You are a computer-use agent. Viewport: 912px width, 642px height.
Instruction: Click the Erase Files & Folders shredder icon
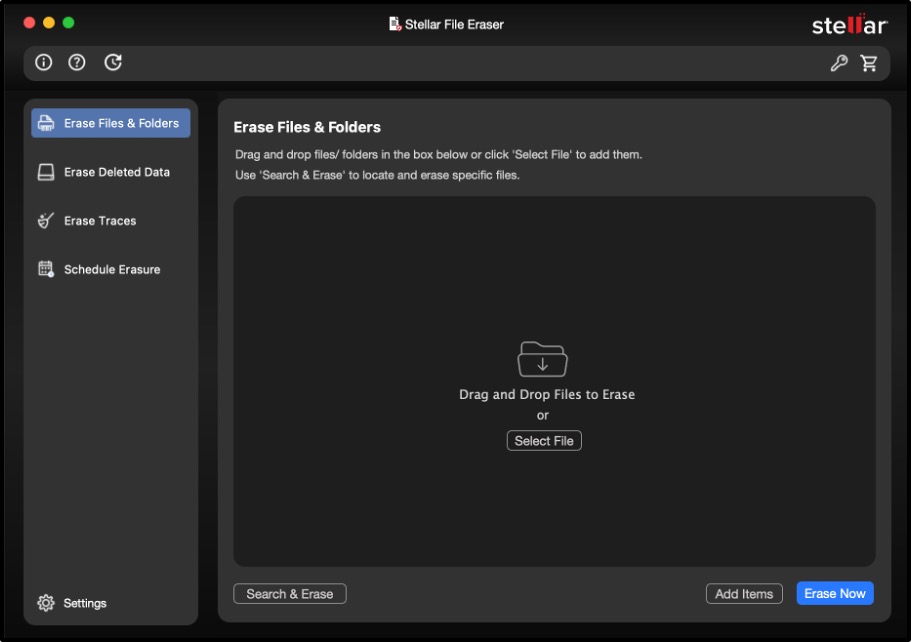(x=46, y=123)
